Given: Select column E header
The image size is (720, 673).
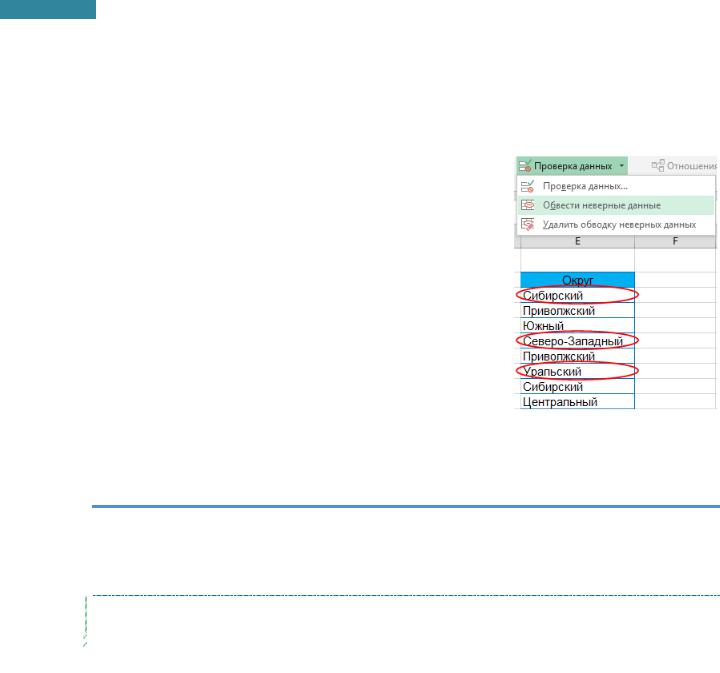Looking at the screenshot, I should point(577,241).
